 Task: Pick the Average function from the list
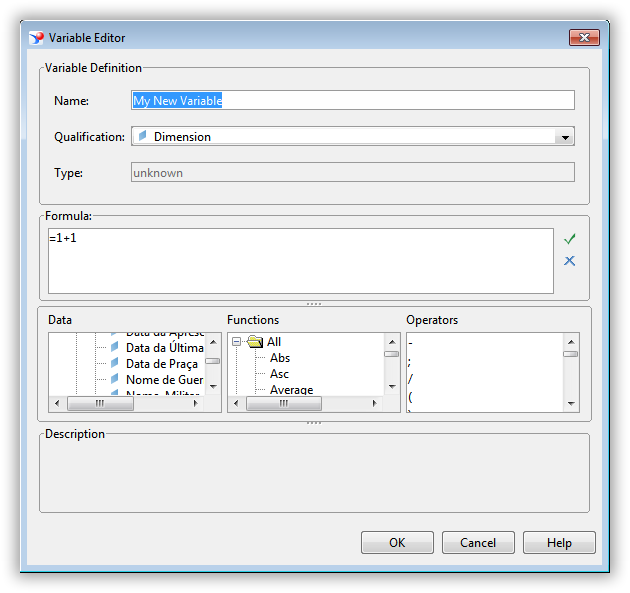coord(291,390)
